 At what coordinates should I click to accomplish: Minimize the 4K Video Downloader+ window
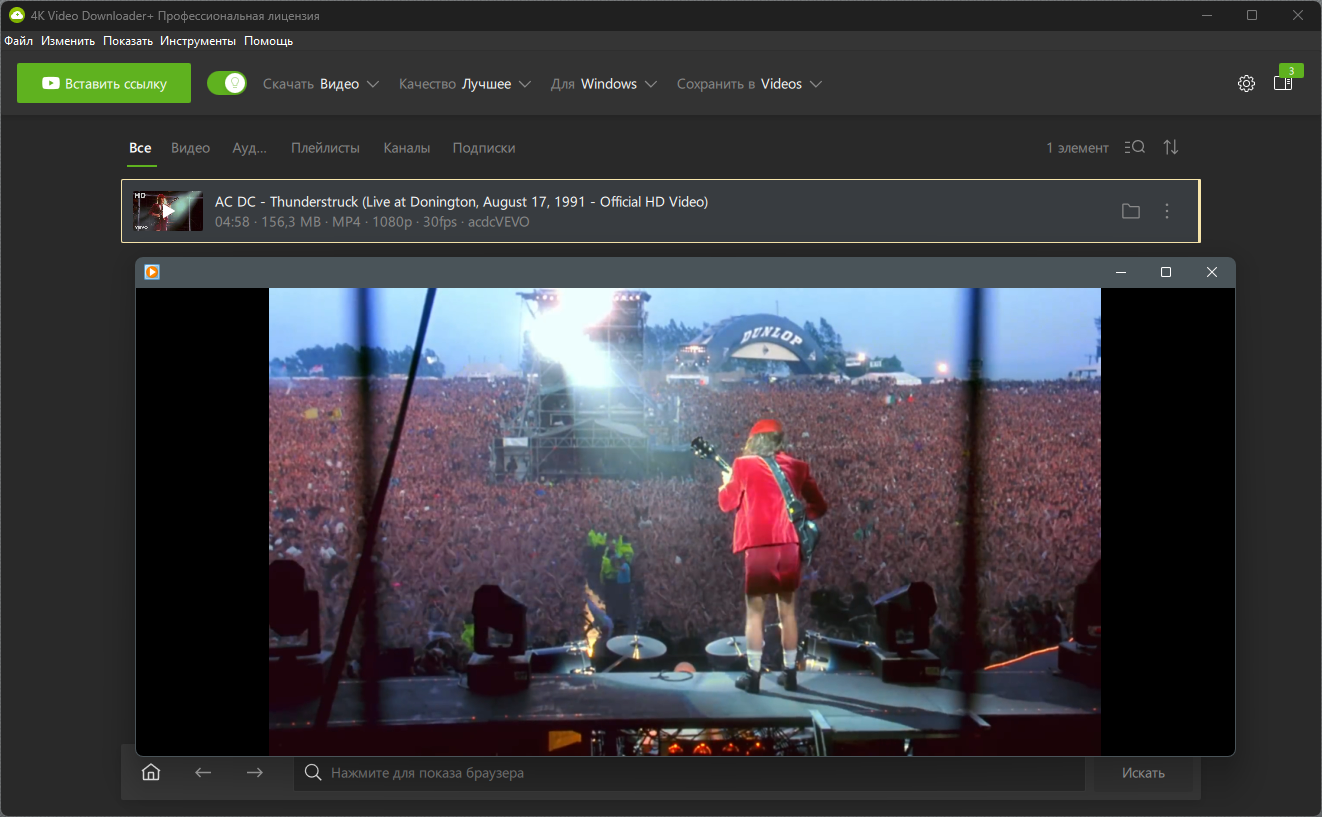tap(1206, 16)
